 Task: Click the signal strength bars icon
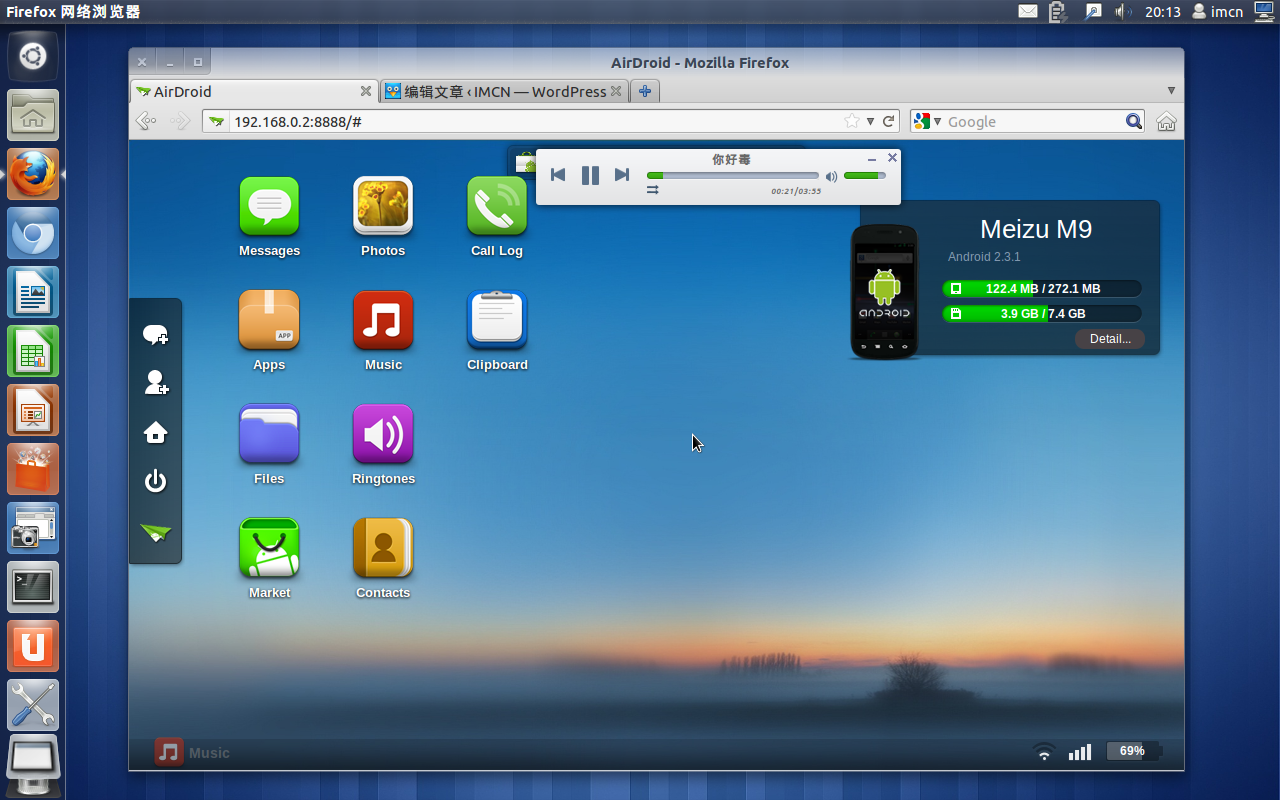[x=1080, y=752]
